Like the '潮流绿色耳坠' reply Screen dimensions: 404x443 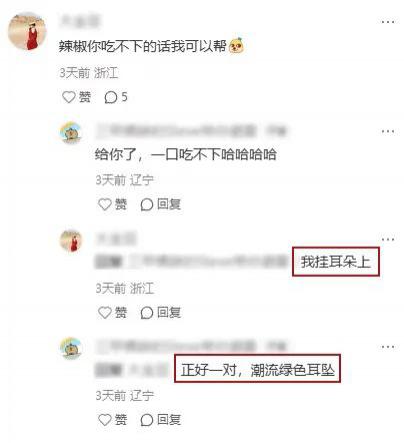(112, 420)
